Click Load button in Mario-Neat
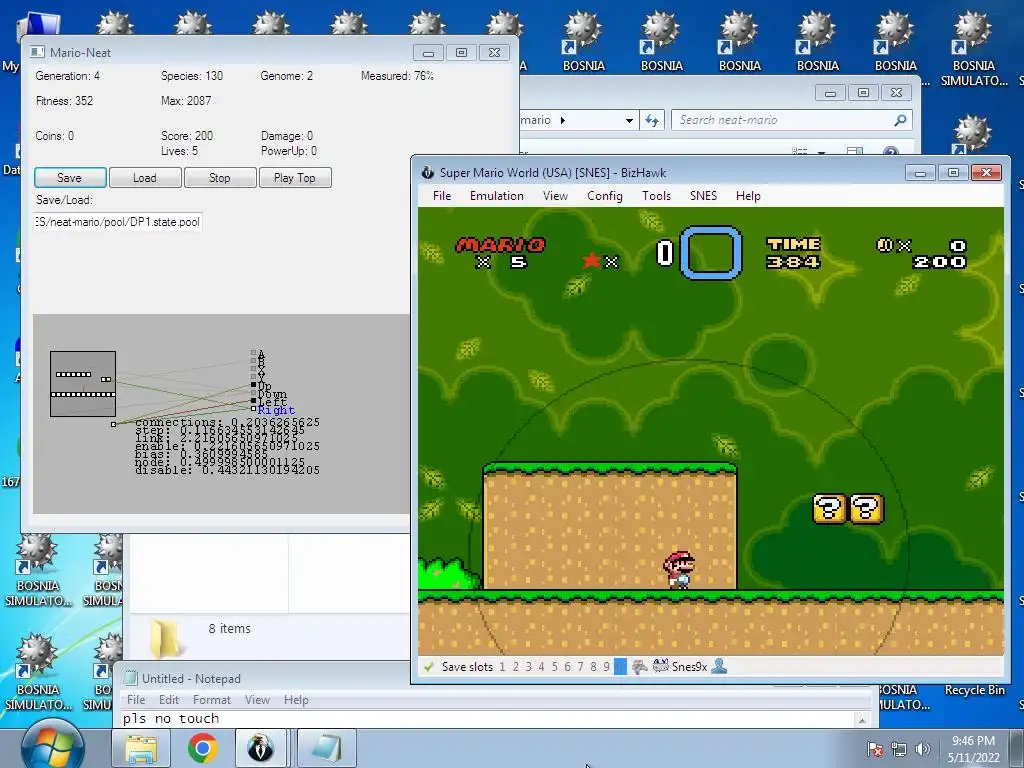This screenshot has width=1024, height=768. pos(145,178)
